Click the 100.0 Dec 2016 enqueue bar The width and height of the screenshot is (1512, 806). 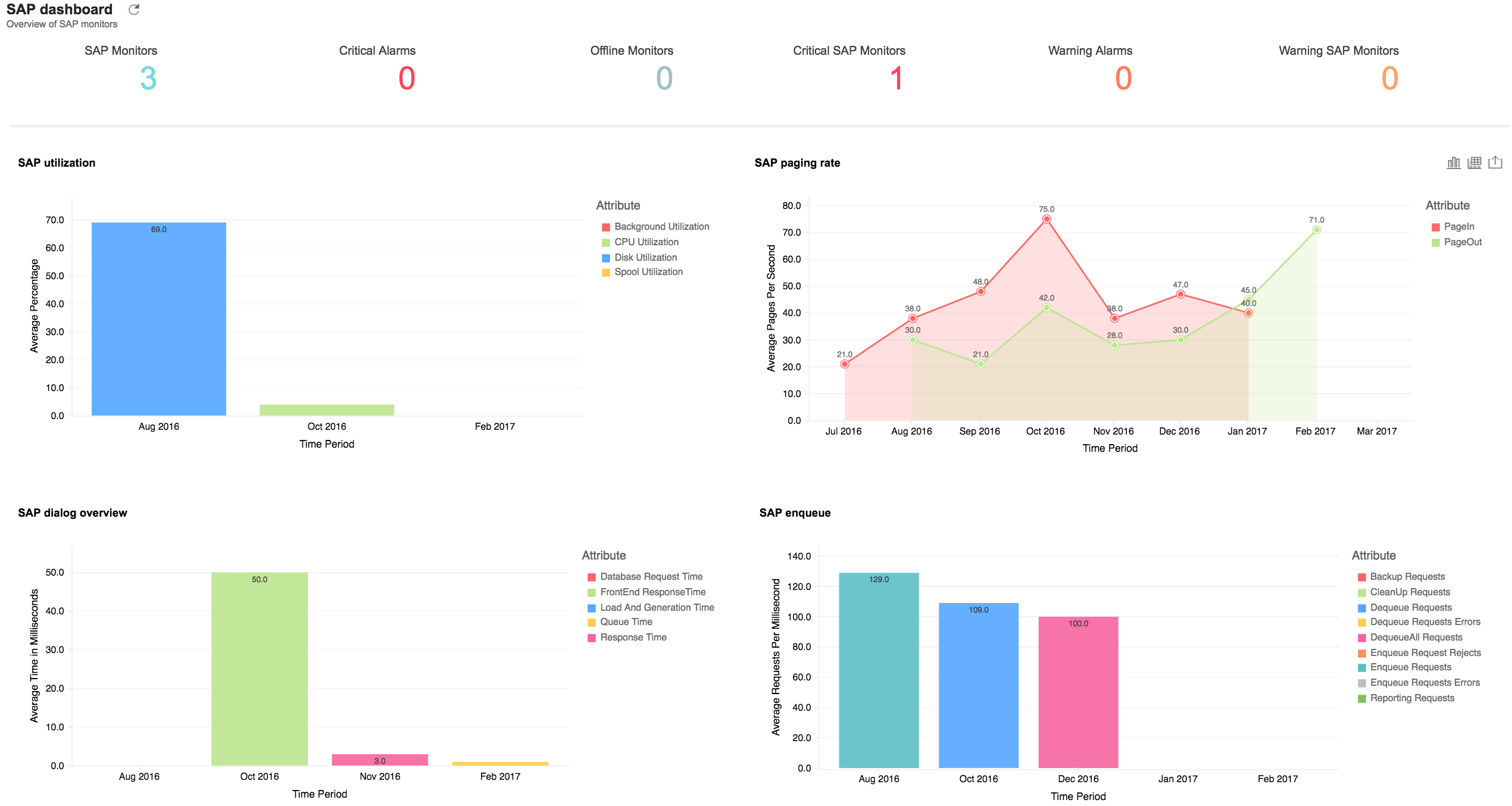(x=1078, y=693)
